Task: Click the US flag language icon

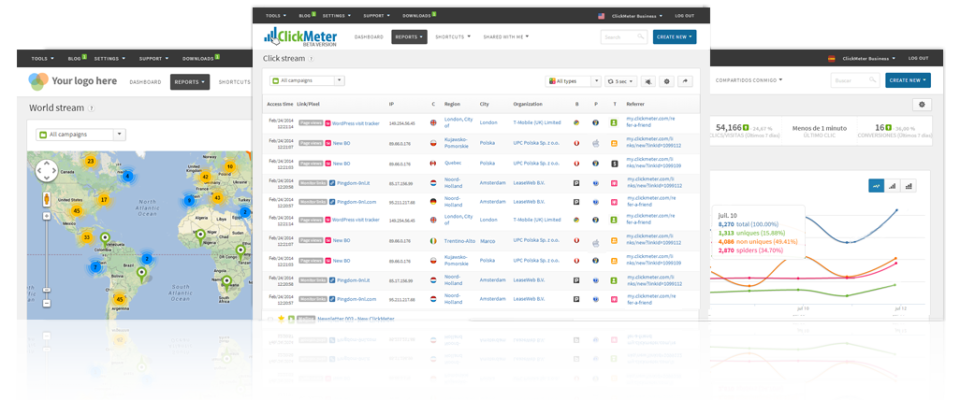Action: (x=601, y=16)
